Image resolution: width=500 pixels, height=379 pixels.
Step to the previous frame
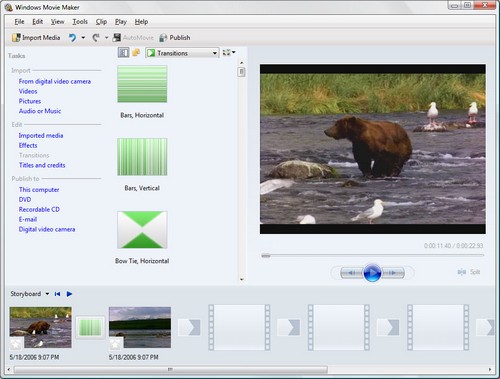[351, 273]
